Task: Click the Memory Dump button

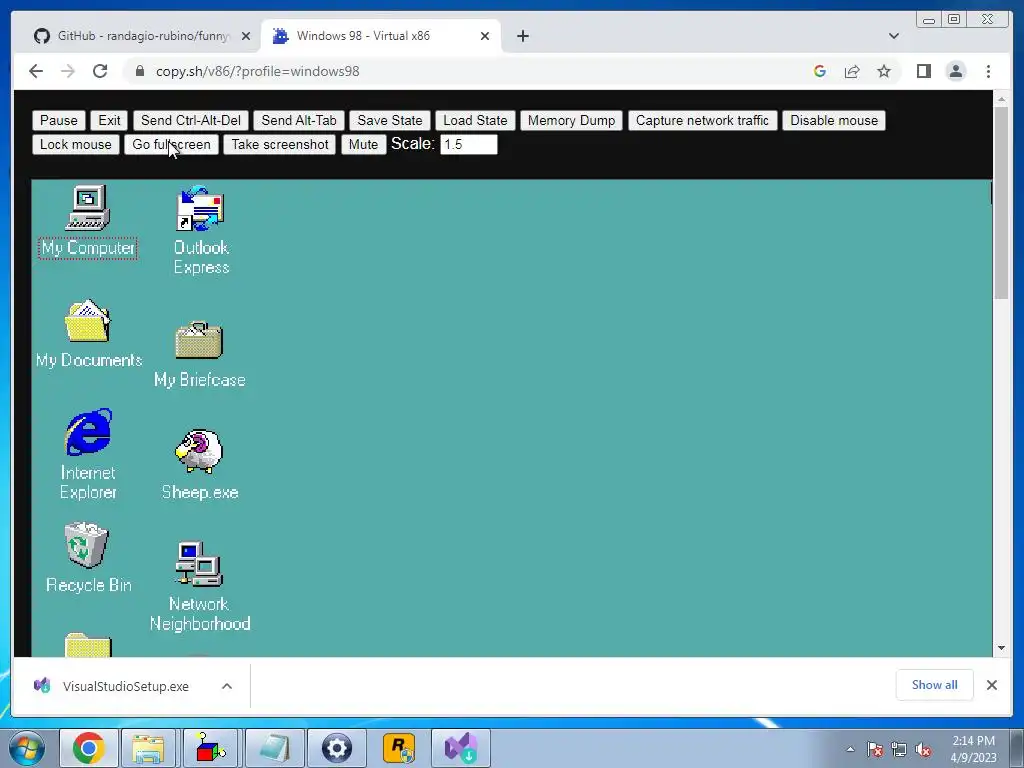Action: tap(571, 120)
